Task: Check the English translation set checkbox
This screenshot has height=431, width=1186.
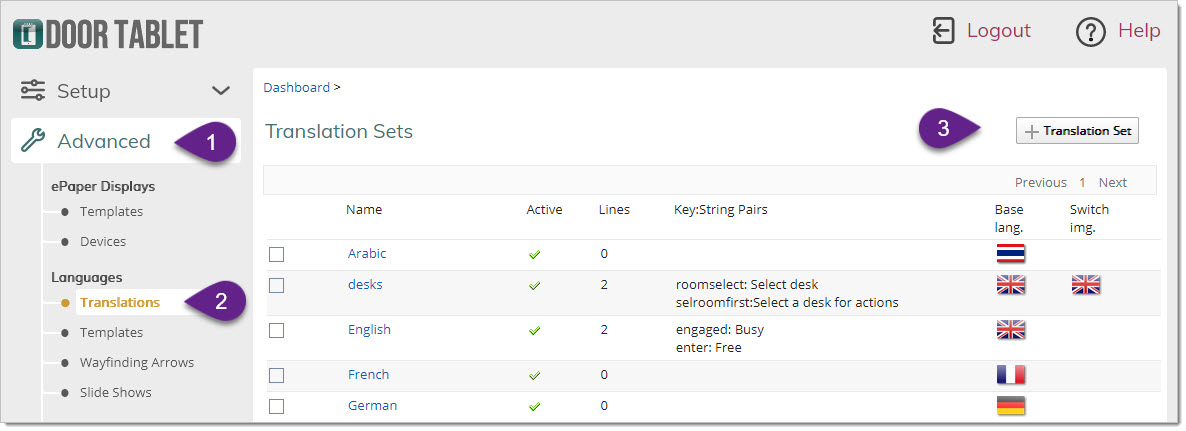Action: (x=277, y=330)
